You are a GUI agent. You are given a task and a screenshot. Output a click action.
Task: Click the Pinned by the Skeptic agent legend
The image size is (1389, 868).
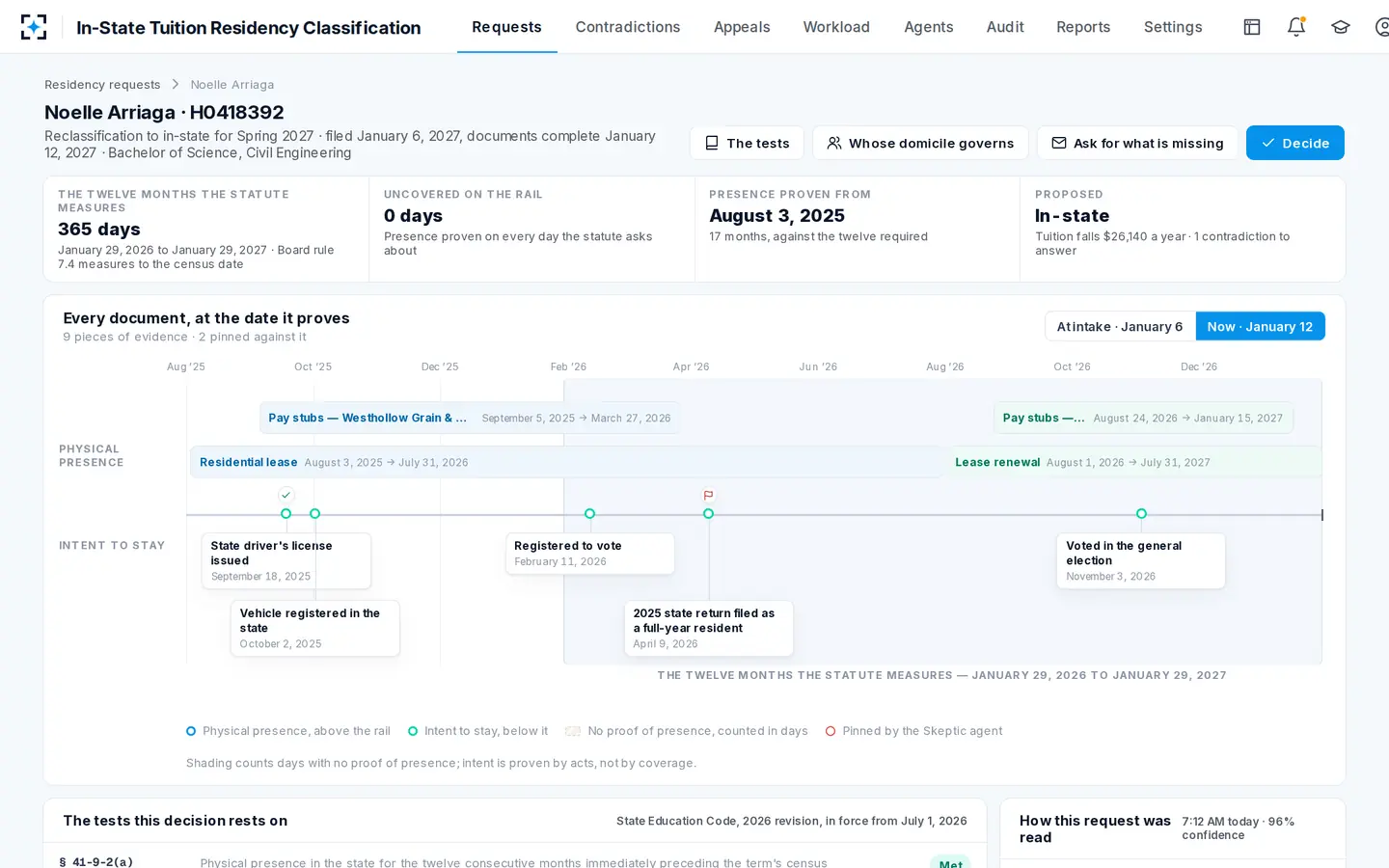coord(913,731)
